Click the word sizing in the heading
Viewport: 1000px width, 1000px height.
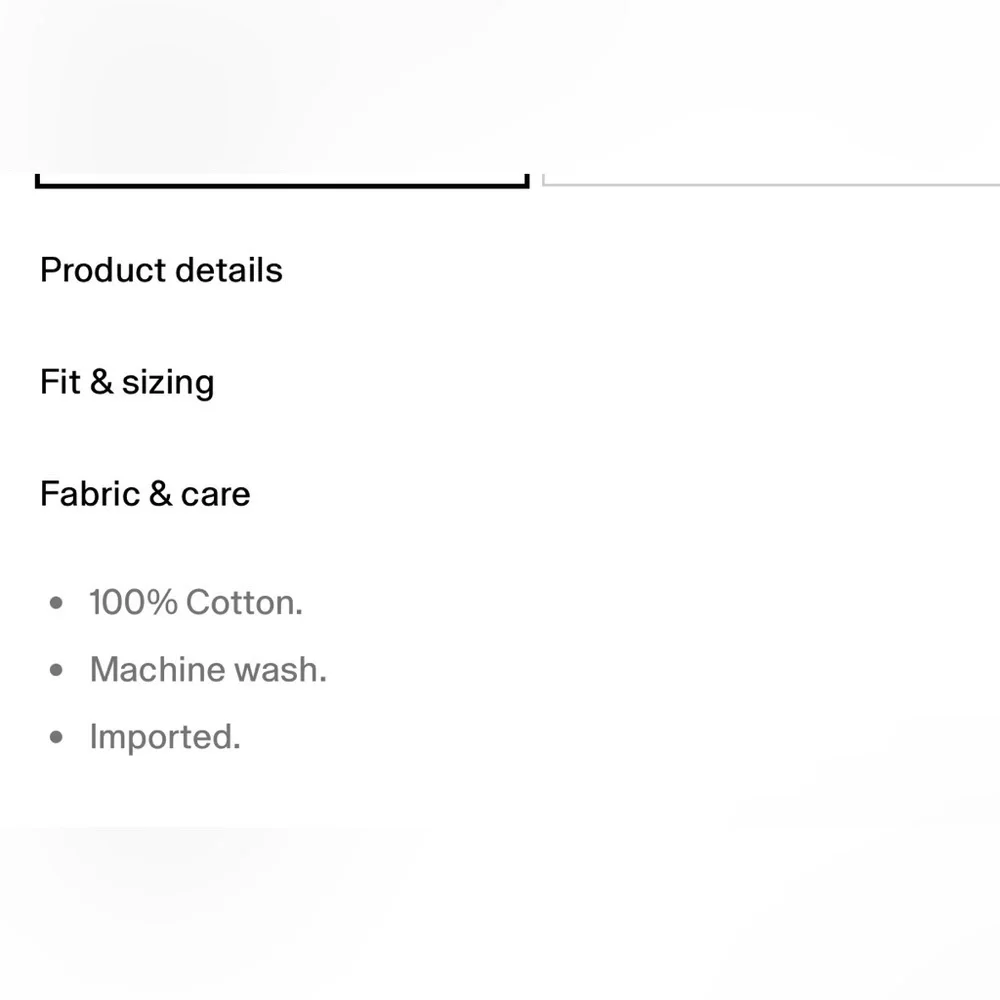click(168, 383)
